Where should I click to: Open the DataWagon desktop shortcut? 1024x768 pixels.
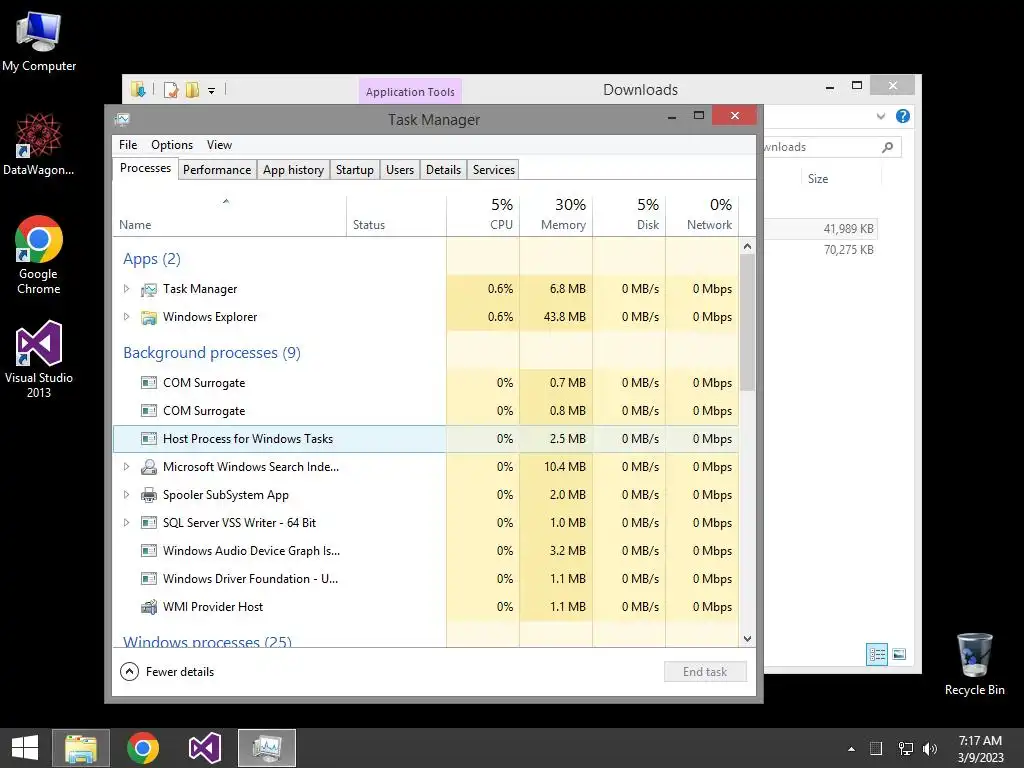[39, 145]
